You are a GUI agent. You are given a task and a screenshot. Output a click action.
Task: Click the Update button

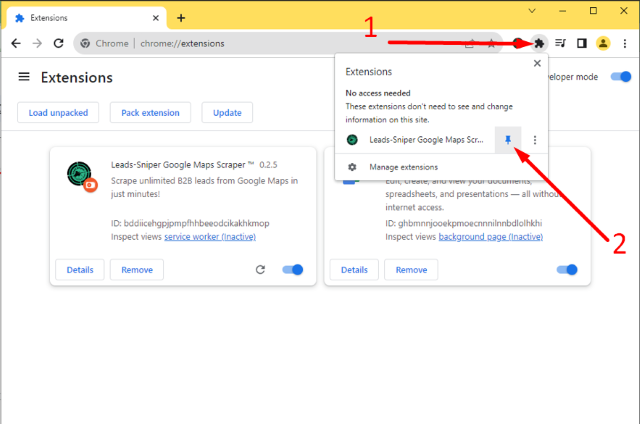227,113
